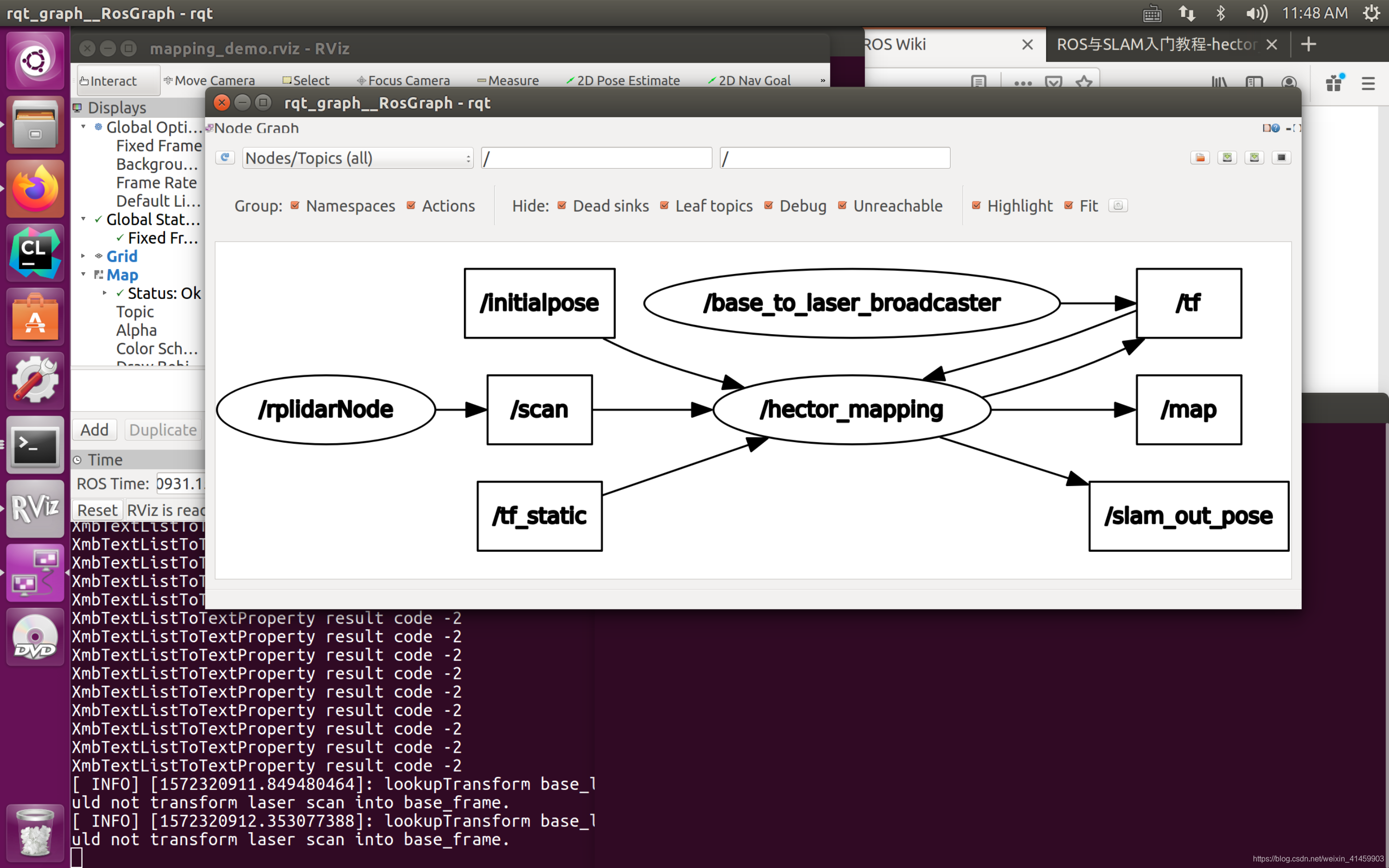Click the first namespace filter text field
The height and width of the screenshot is (868, 1389).
596,158
